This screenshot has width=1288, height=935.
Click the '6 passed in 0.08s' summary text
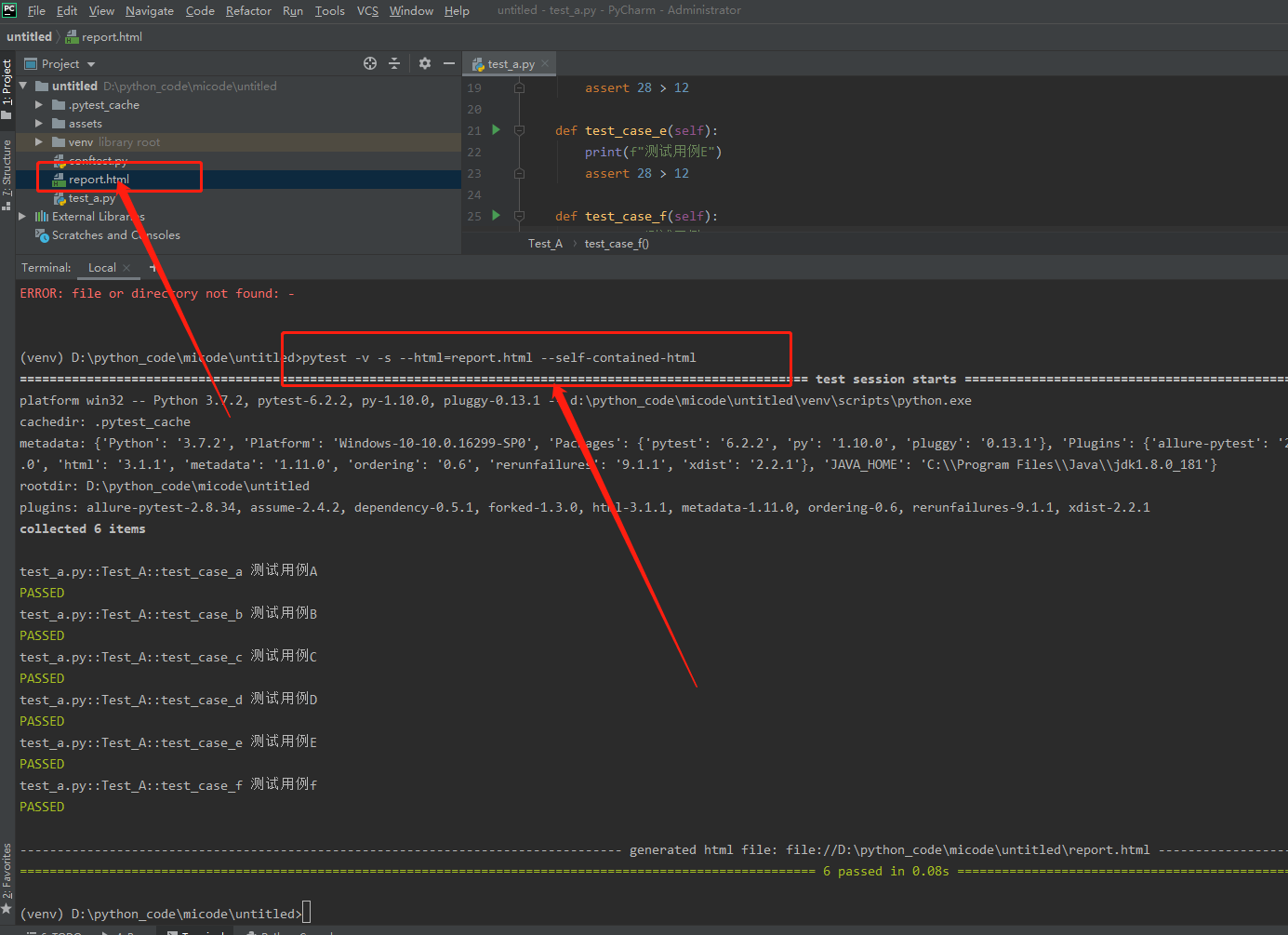pyautogui.click(x=886, y=871)
